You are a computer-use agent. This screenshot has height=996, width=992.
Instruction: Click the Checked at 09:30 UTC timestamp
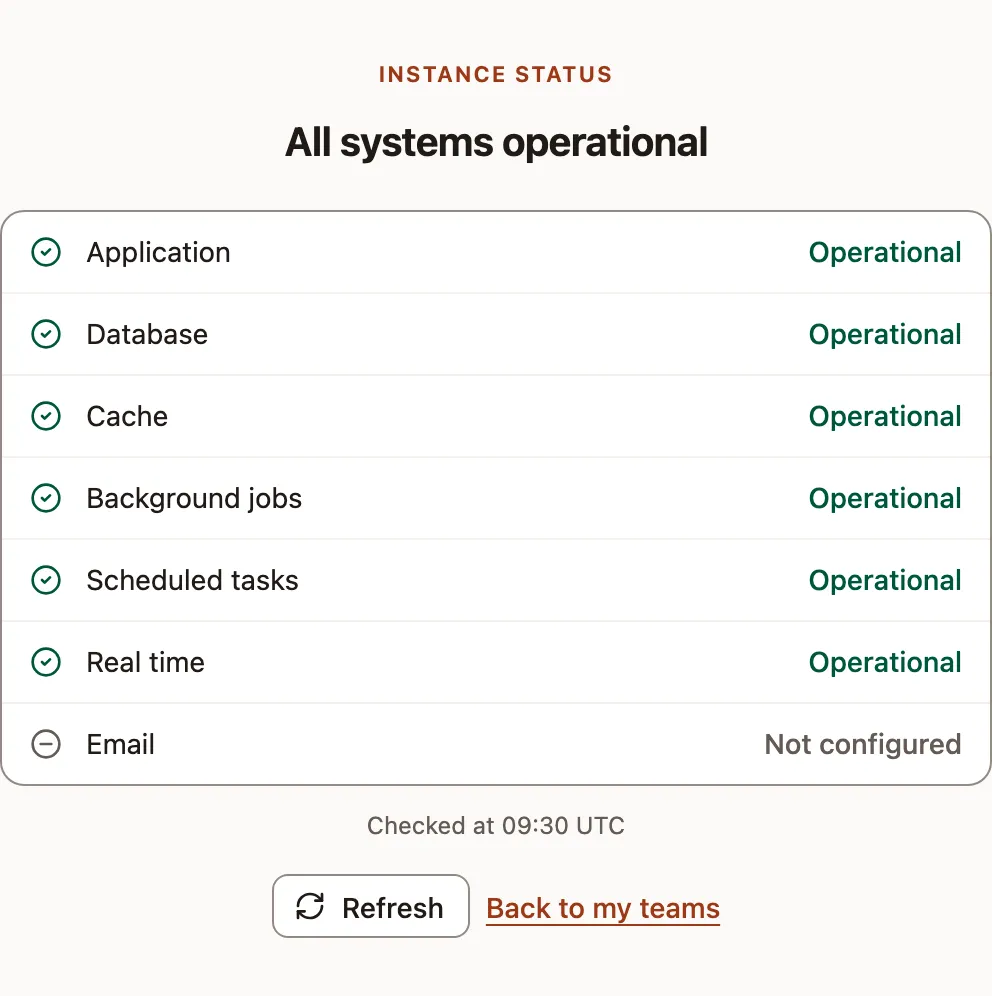pos(496,825)
